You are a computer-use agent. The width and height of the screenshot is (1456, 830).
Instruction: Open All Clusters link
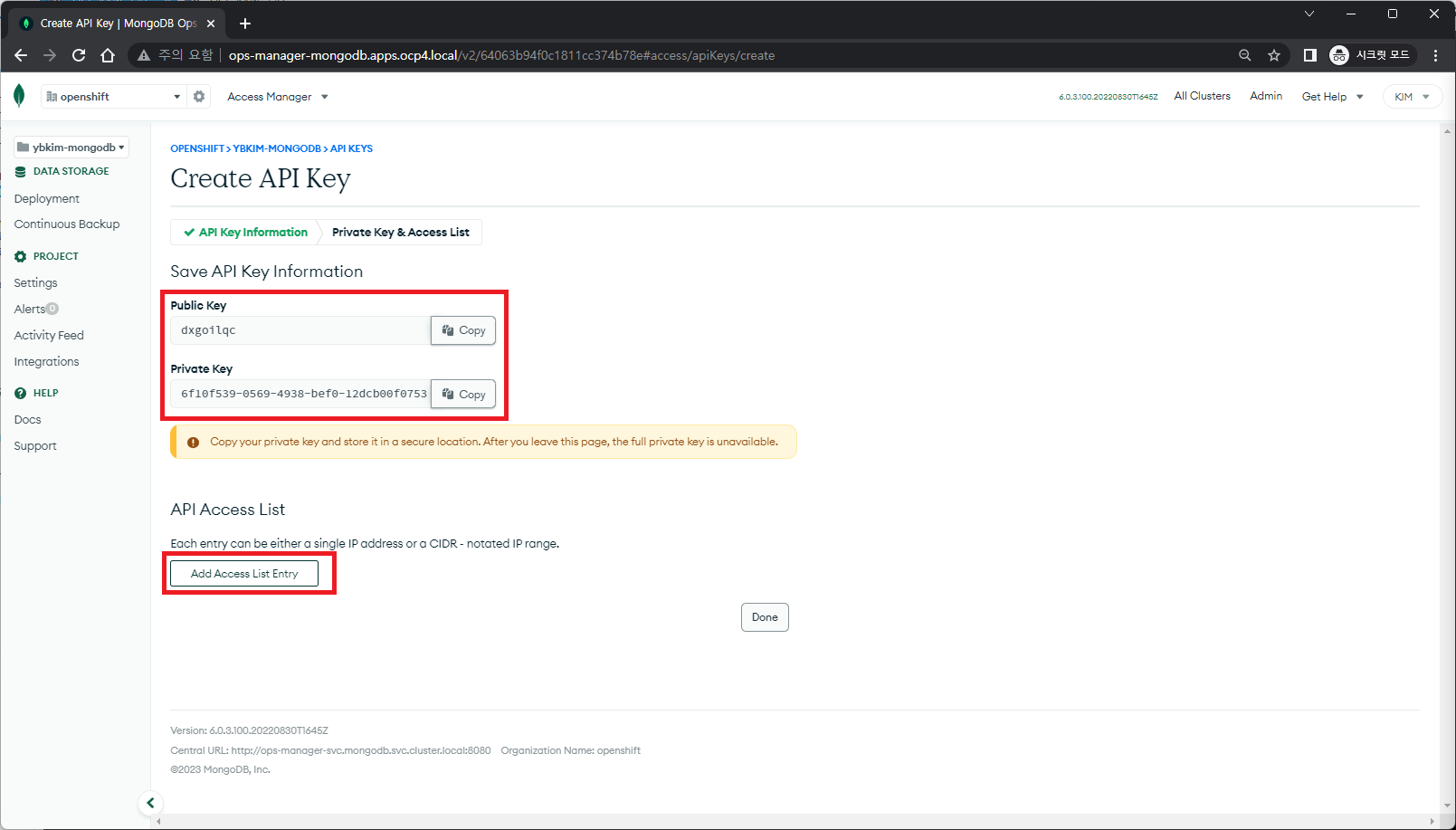[x=1202, y=96]
